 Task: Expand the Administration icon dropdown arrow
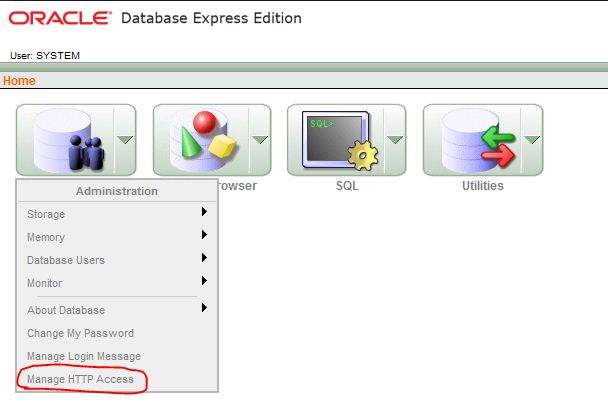(x=125, y=140)
